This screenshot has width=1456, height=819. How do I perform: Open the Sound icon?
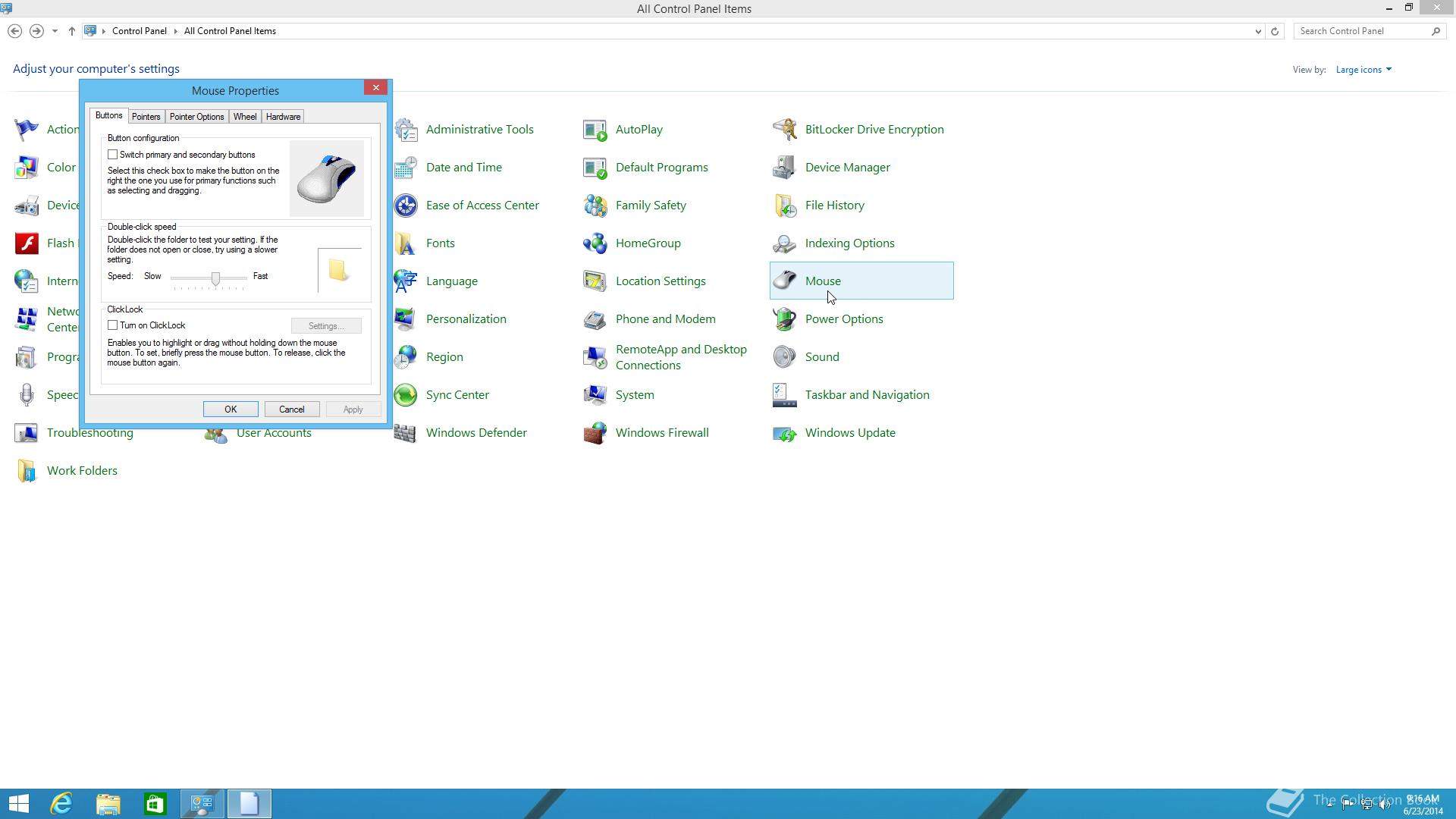pyautogui.click(x=785, y=357)
